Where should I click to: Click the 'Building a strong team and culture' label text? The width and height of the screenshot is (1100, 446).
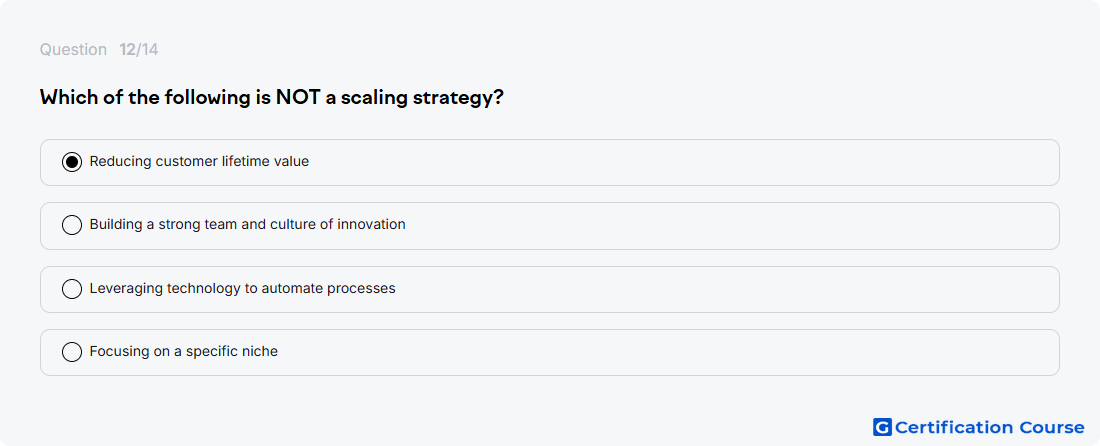(x=248, y=224)
